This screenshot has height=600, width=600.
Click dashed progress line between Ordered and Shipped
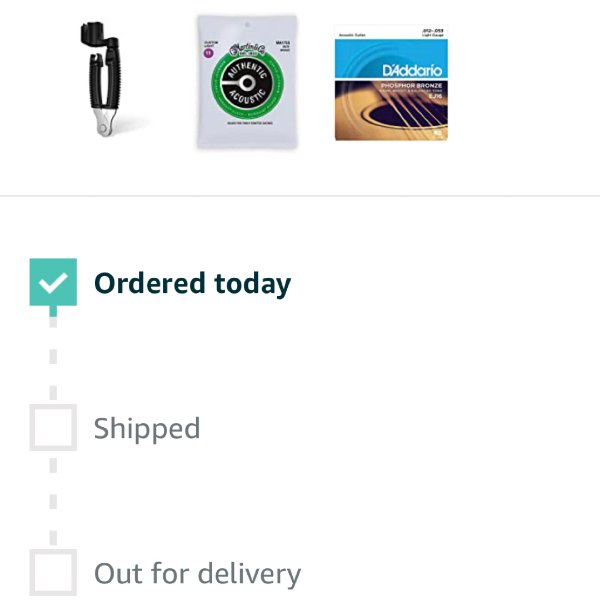coord(53,355)
